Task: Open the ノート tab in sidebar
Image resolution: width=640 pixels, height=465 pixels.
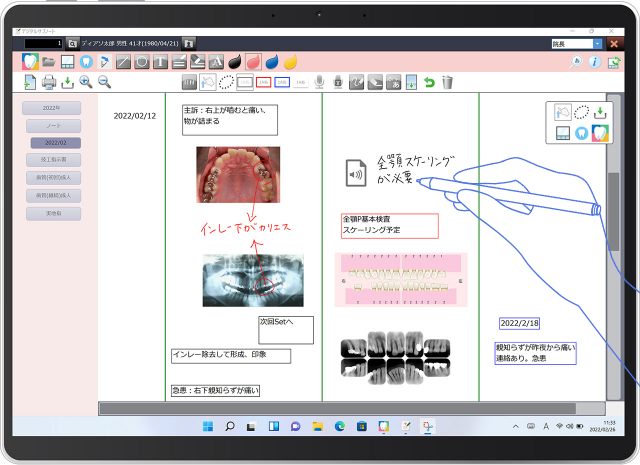Action: (x=53, y=126)
